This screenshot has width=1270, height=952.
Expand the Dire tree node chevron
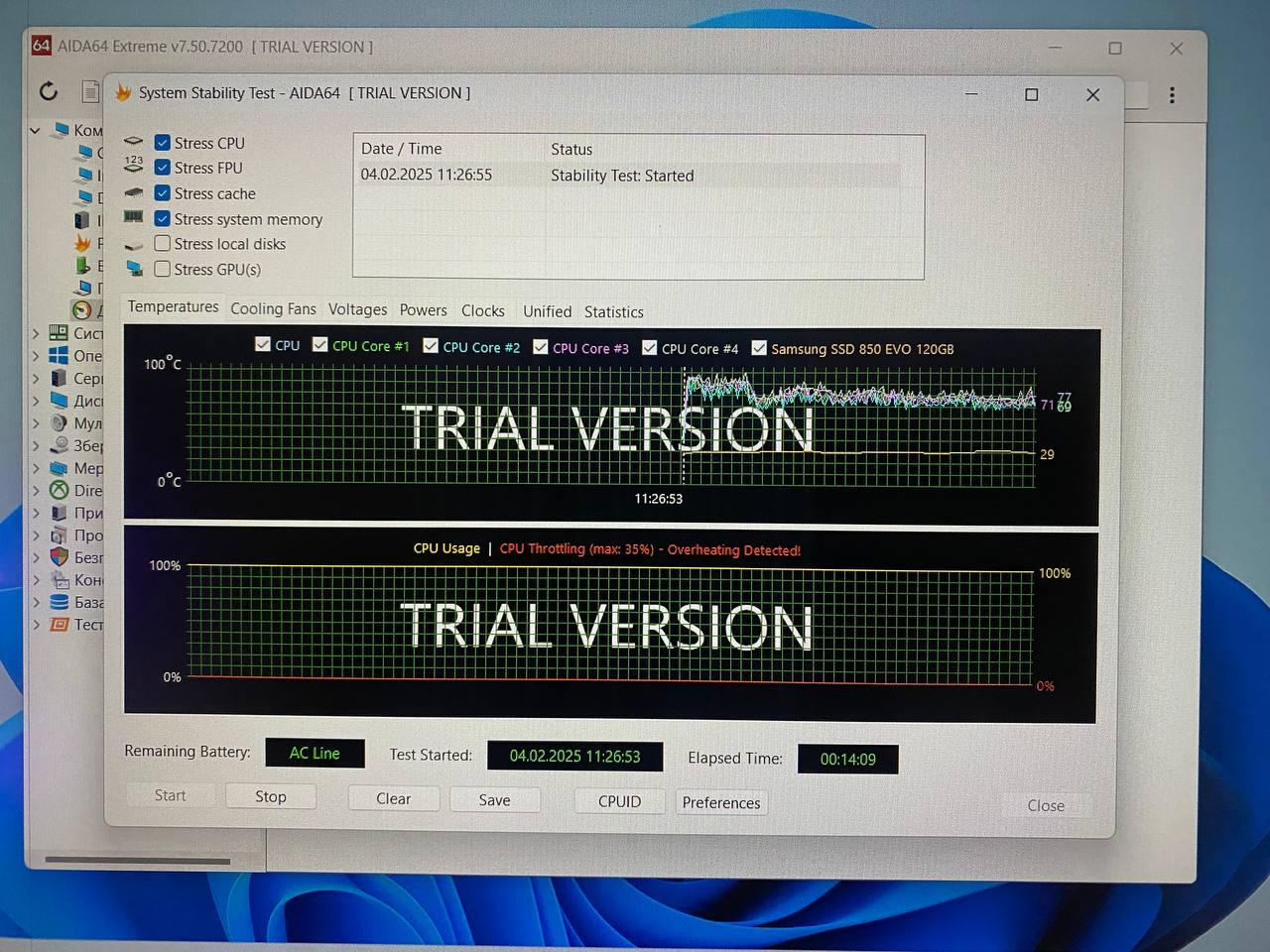[x=36, y=490]
